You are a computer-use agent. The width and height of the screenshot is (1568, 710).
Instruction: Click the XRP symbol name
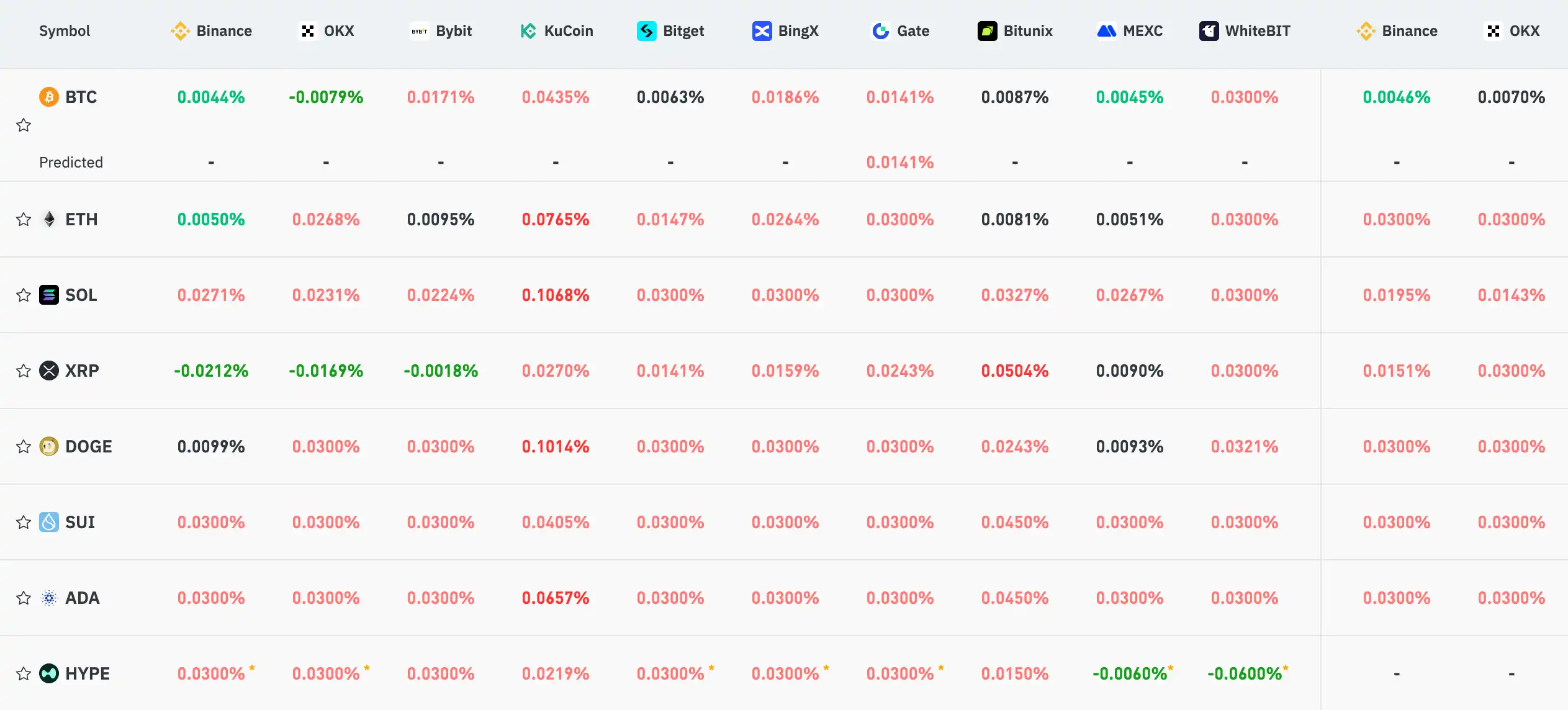point(82,371)
